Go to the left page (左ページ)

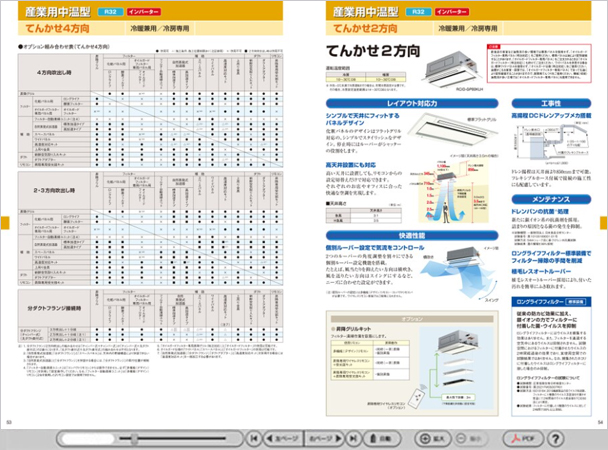pos(282,439)
